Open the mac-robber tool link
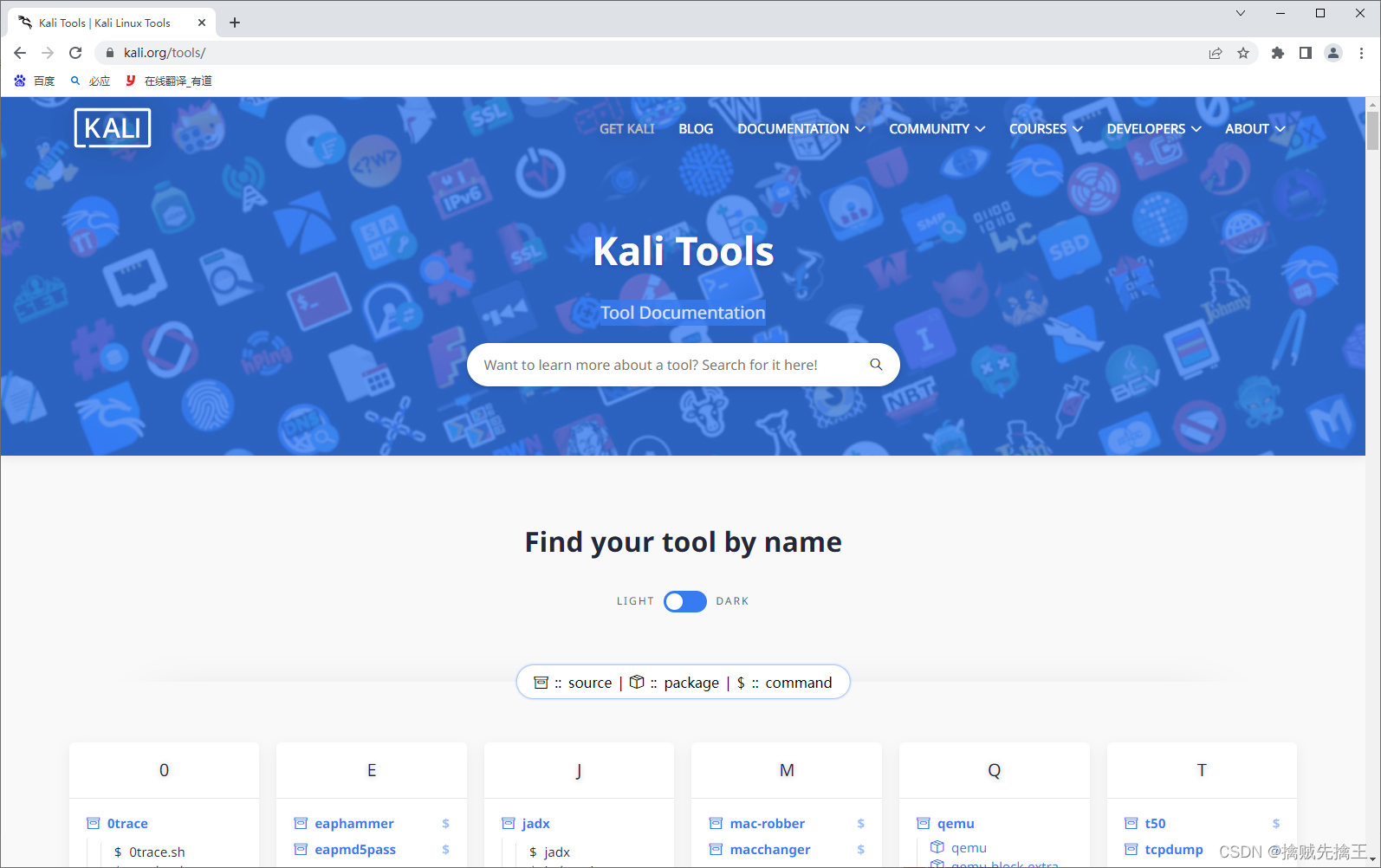 [x=768, y=823]
